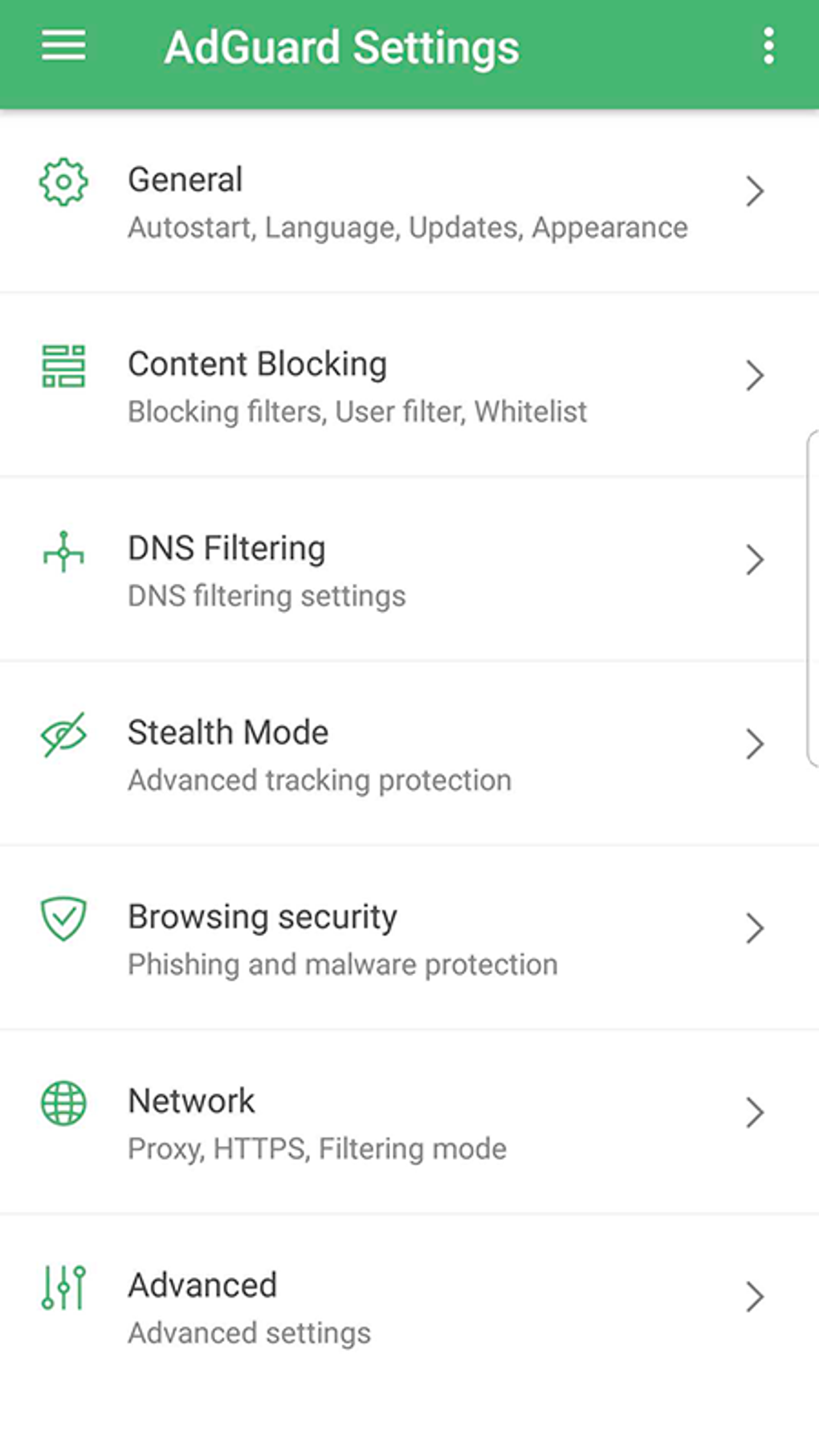This screenshot has height=1456, width=819.
Task: Tap the Stealth Mode crossed-eye icon
Action: [x=63, y=734]
